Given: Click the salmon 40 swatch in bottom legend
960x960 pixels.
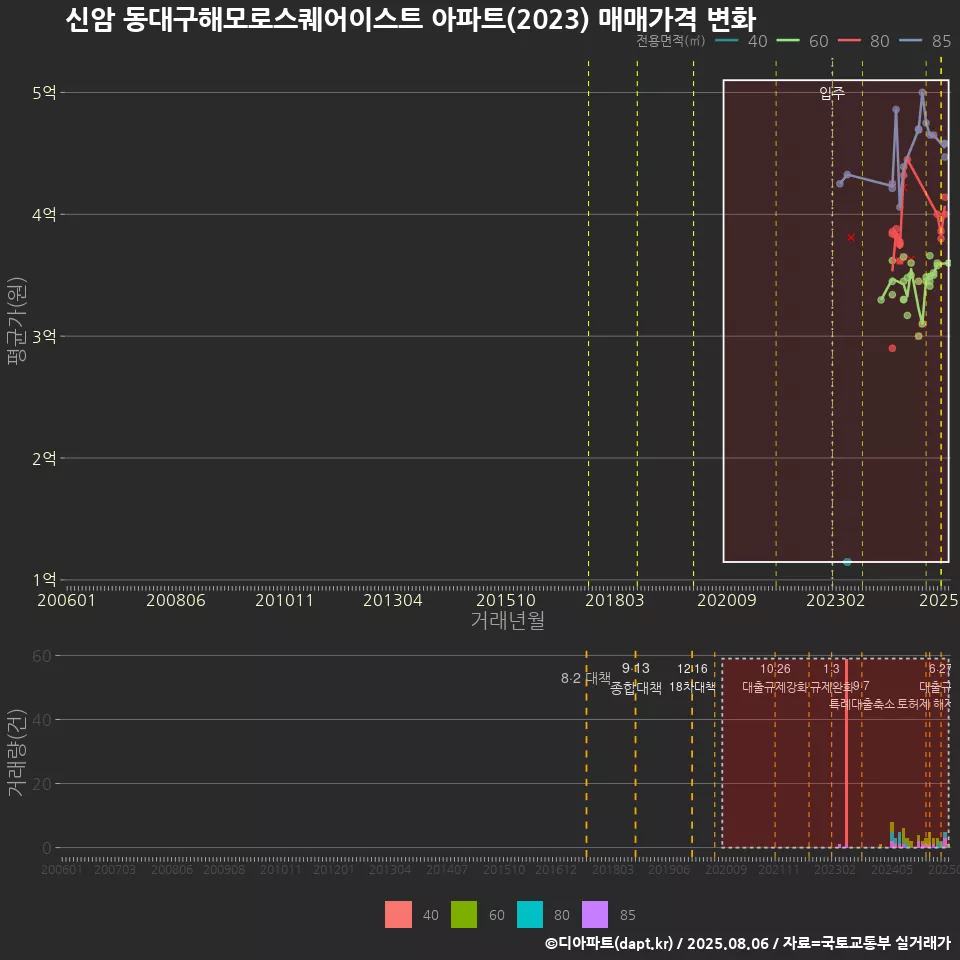Looking at the screenshot, I should (x=398, y=915).
